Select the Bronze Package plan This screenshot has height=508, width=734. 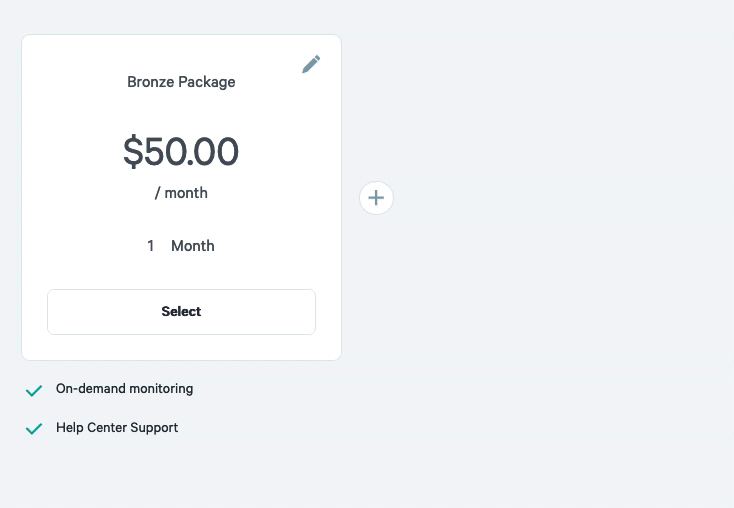click(x=181, y=311)
